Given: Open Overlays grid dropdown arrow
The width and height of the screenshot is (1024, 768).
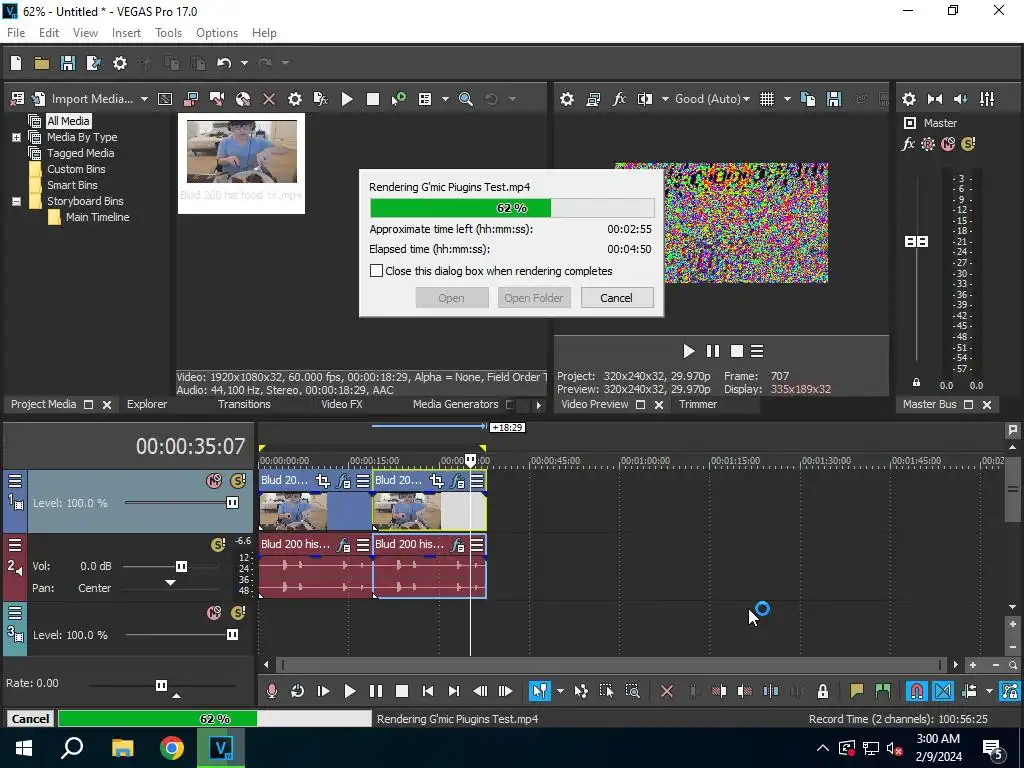Looking at the screenshot, I should click(x=787, y=99).
